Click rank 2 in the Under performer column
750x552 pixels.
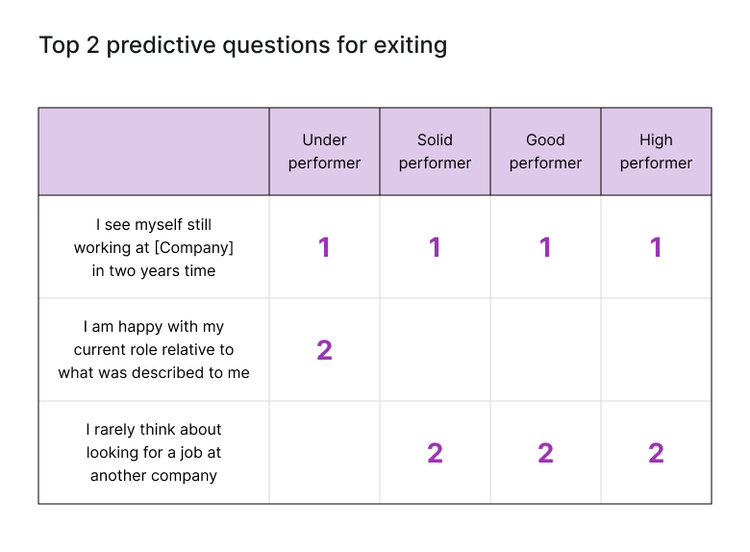click(324, 350)
